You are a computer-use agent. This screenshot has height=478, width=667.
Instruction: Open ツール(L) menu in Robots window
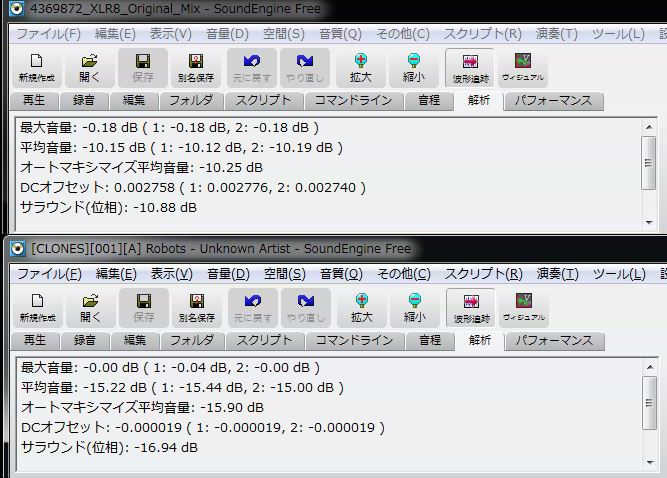coord(619,274)
